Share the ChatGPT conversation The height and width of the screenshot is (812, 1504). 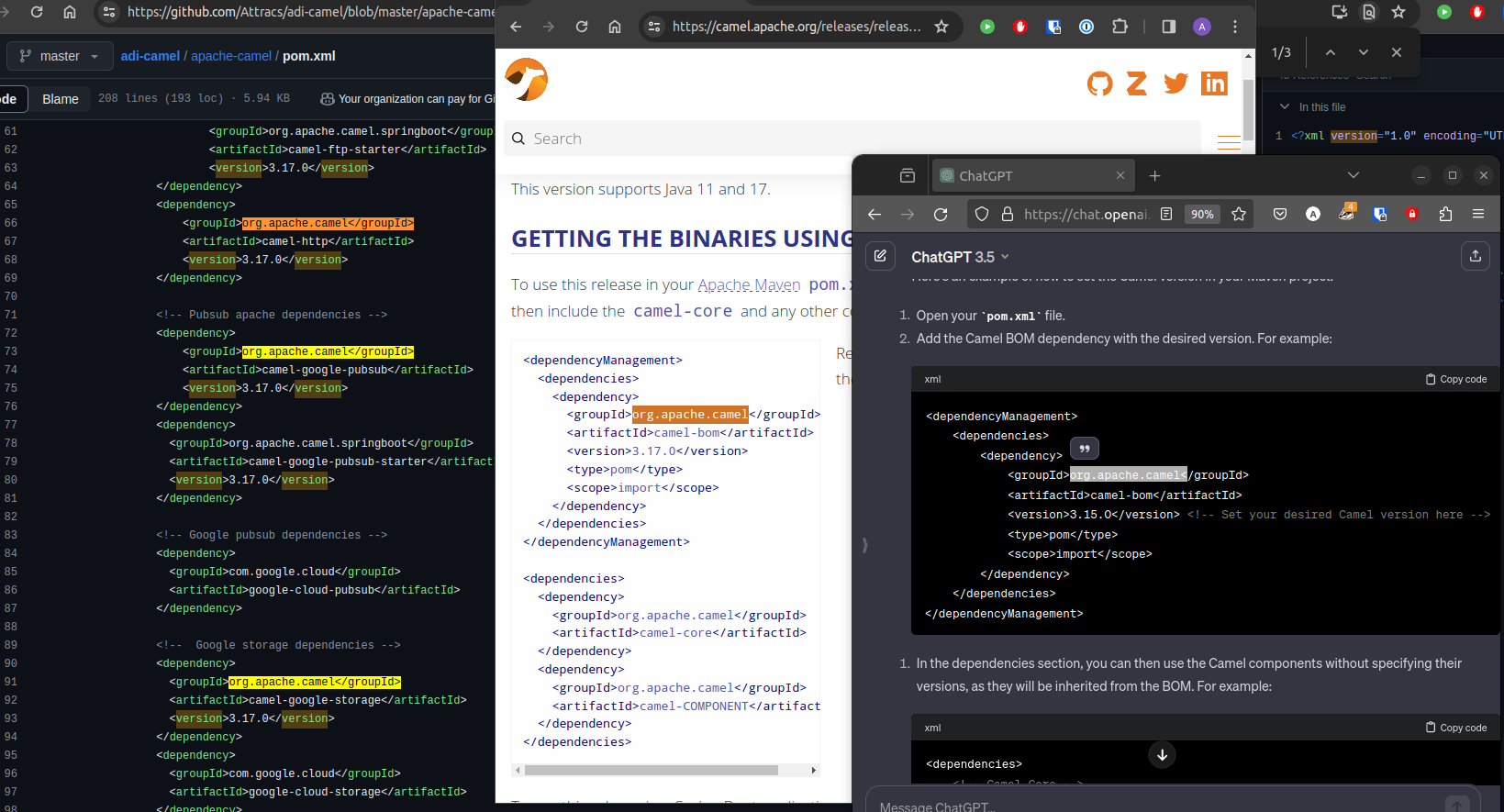coord(1476,256)
